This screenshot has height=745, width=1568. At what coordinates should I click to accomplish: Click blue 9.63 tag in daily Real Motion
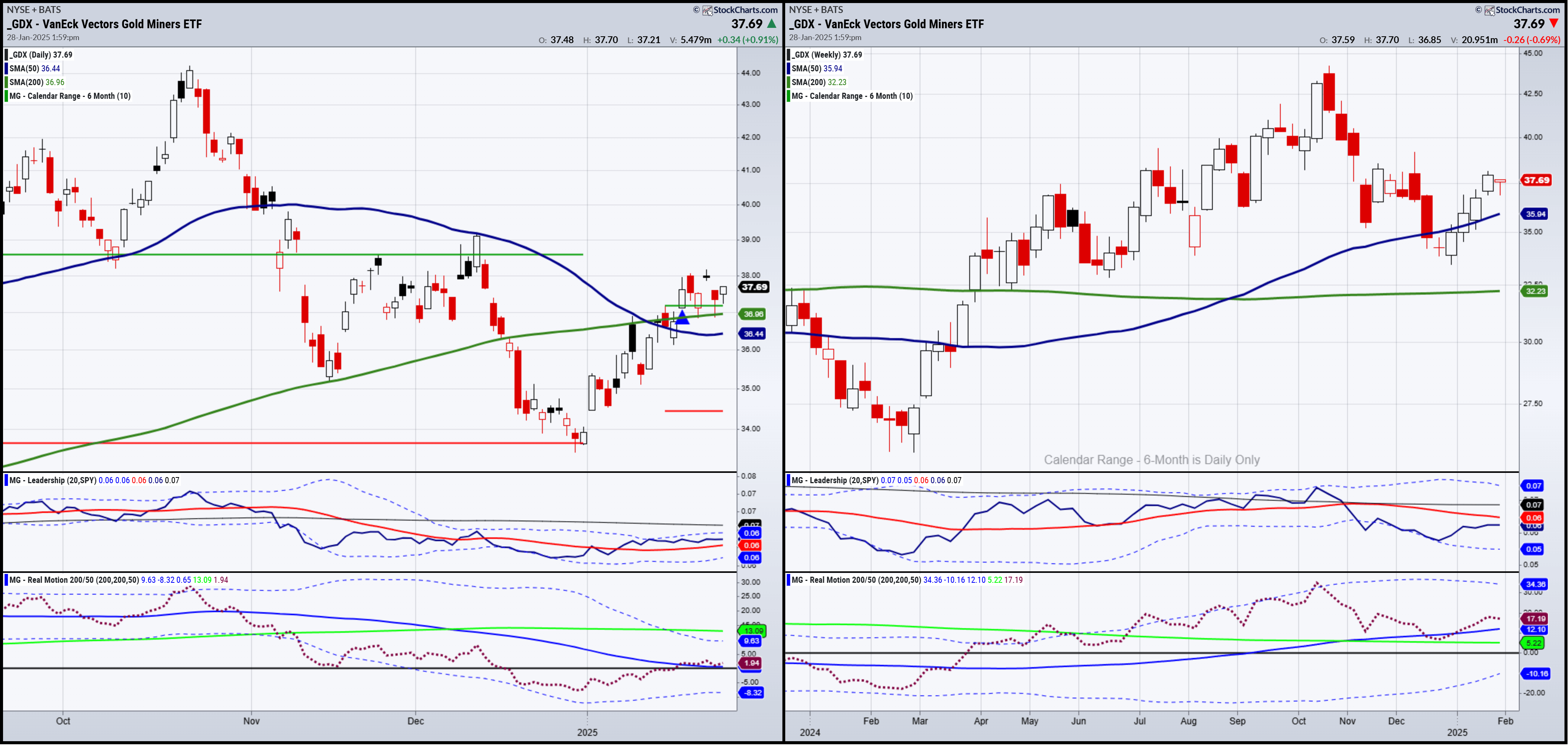point(751,641)
